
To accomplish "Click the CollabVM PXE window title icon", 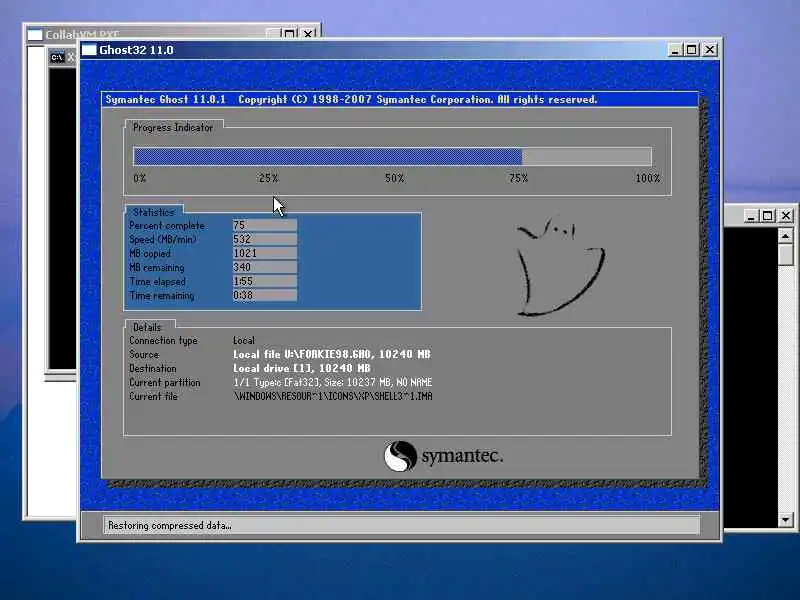I will 35,35.
